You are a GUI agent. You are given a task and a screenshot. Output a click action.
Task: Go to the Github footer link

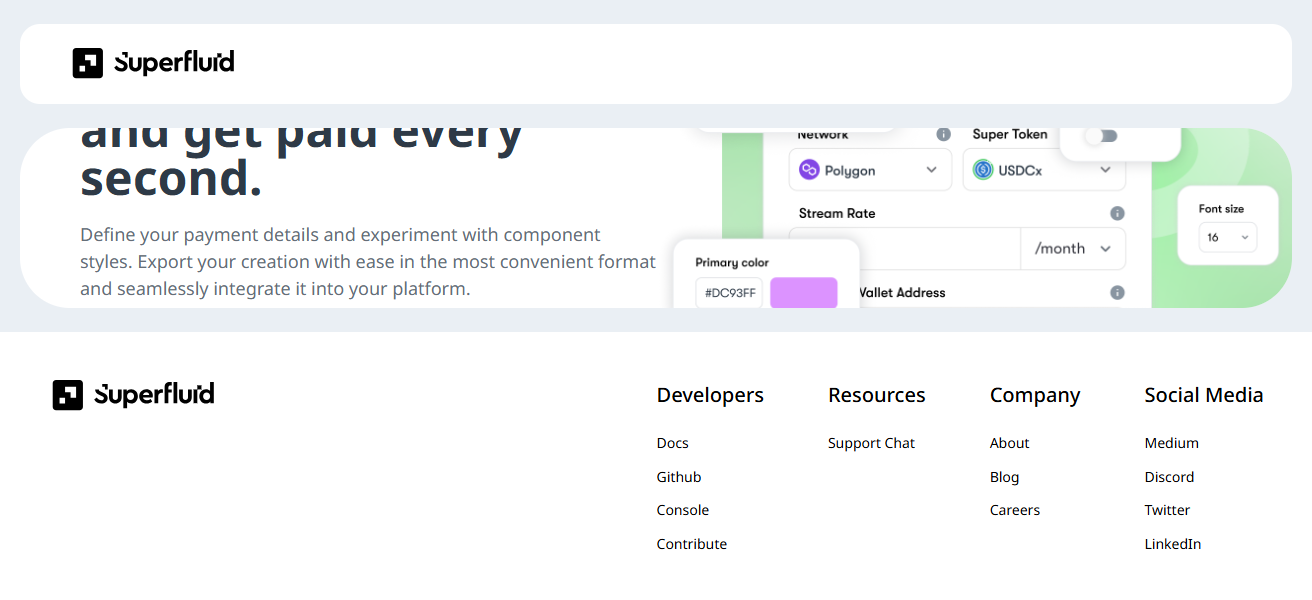coord(678,477)
